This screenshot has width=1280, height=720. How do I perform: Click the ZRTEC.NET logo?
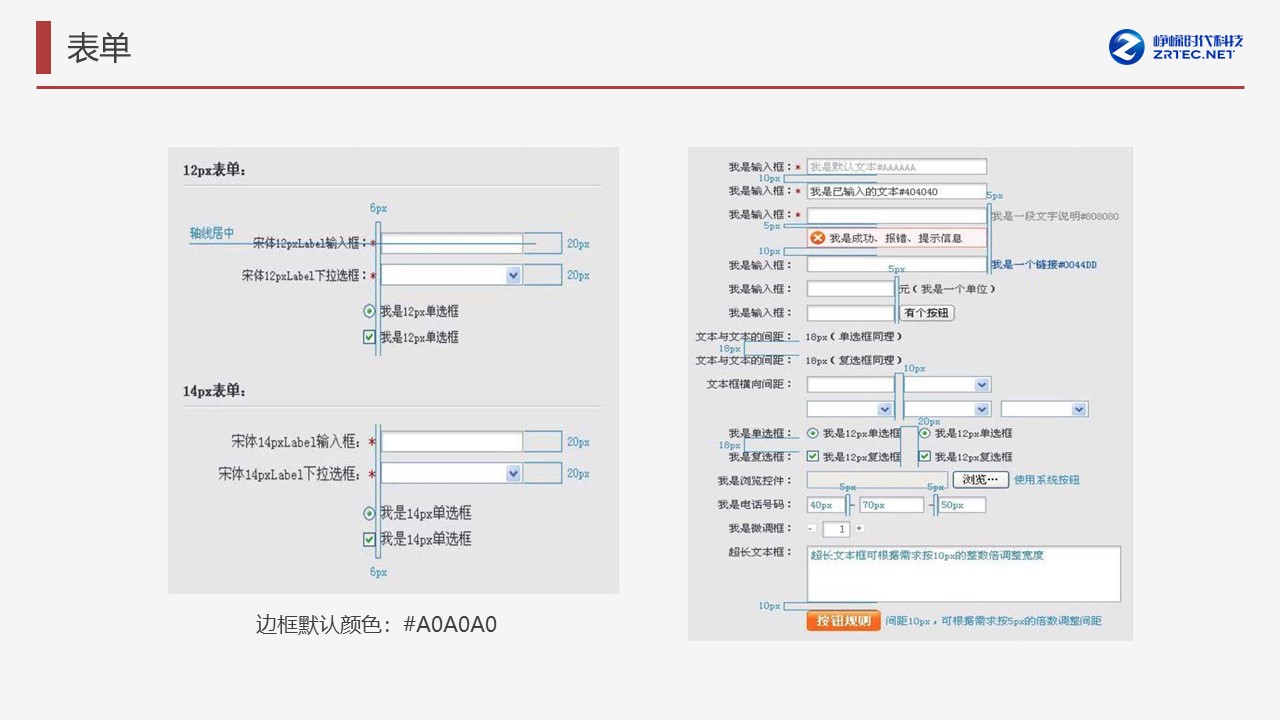[x=1175, y=46]
